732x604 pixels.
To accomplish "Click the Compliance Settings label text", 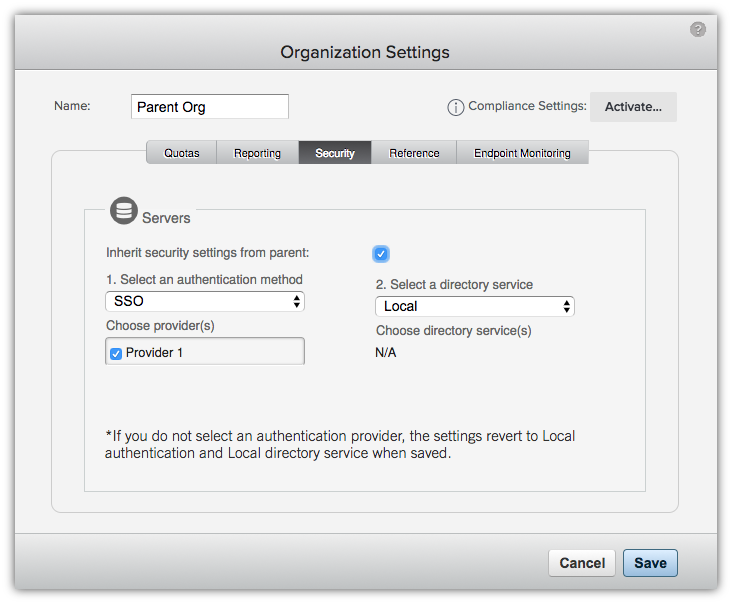I will [x=527, y=106].
